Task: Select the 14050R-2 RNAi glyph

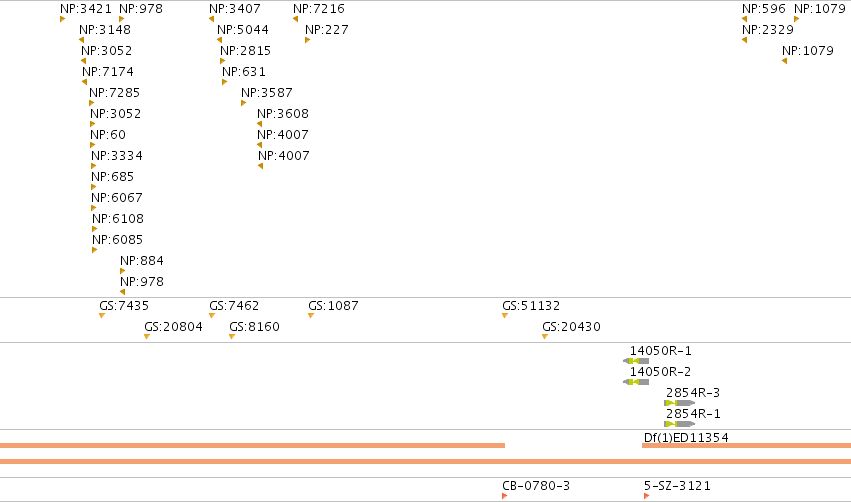Action: pyautogui.click(x=636, y=382)
